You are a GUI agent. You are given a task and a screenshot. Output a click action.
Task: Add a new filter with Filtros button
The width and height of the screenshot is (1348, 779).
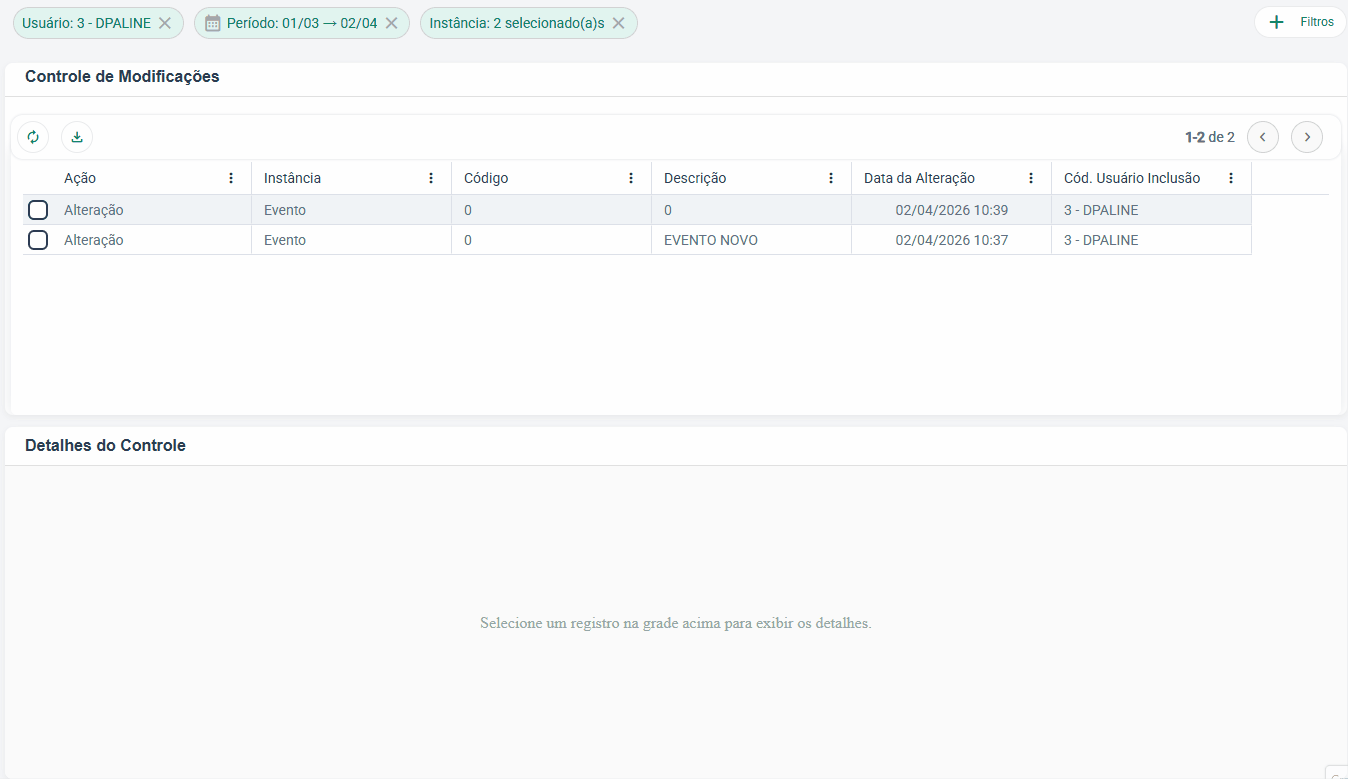click(1300, 22)
